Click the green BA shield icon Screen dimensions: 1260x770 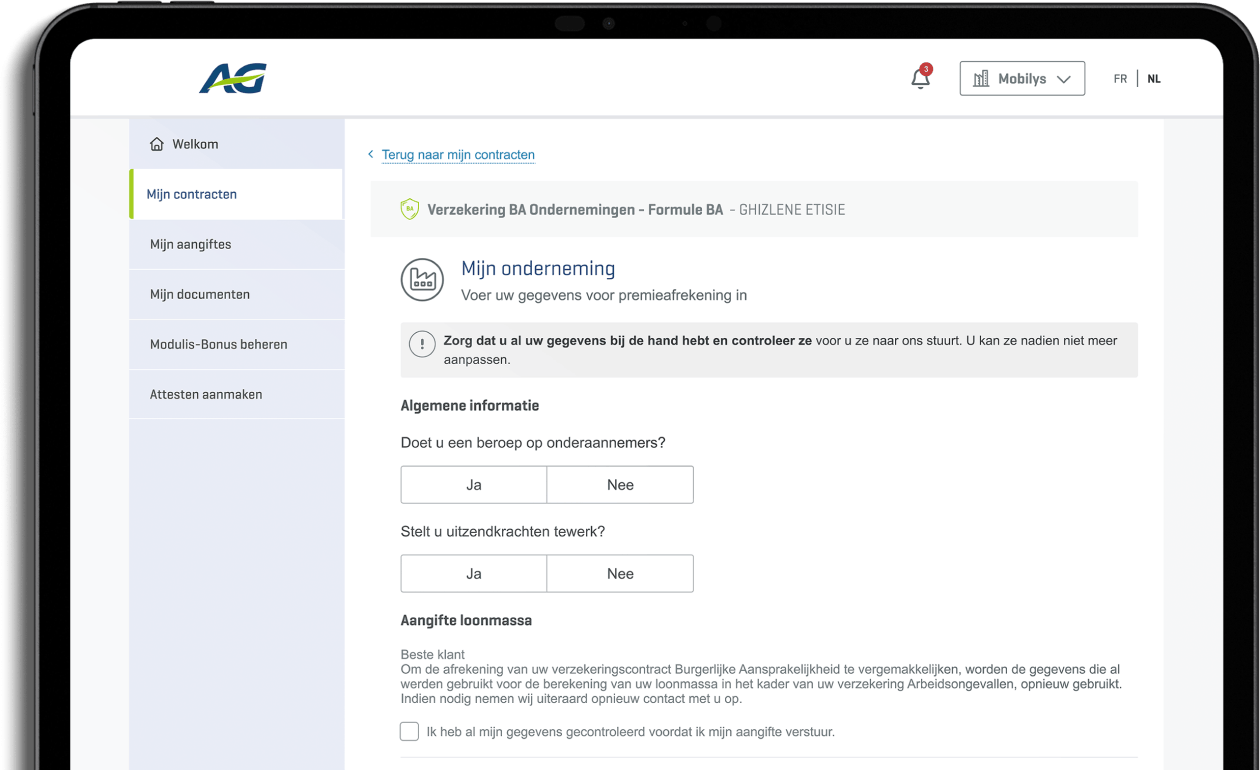click(409, 209)
